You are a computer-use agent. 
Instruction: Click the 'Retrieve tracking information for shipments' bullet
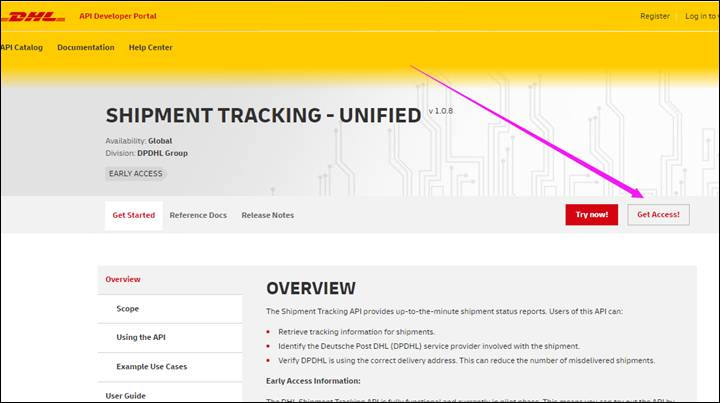tap(356, 332)
